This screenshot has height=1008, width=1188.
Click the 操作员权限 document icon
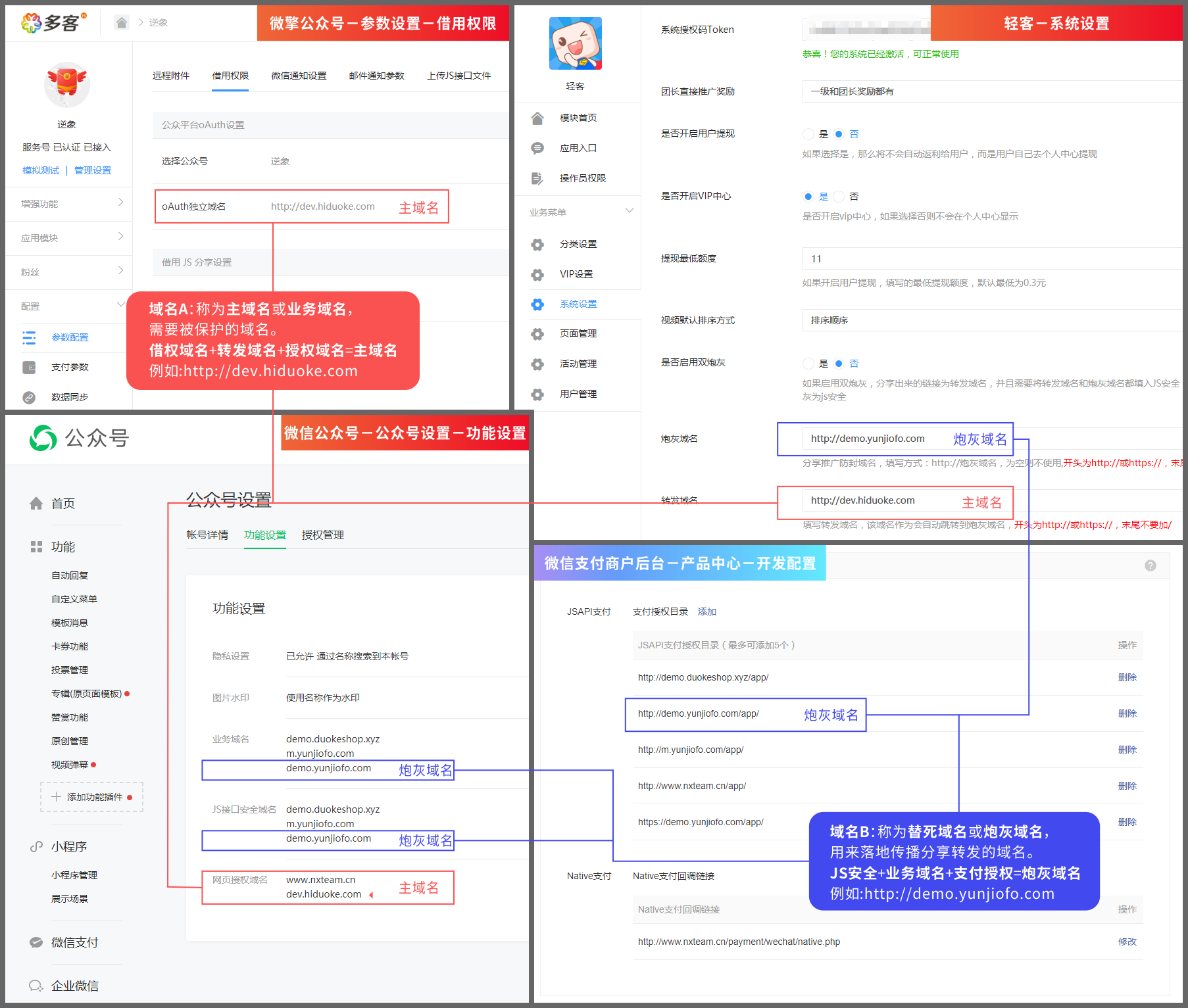coord(537,179)
